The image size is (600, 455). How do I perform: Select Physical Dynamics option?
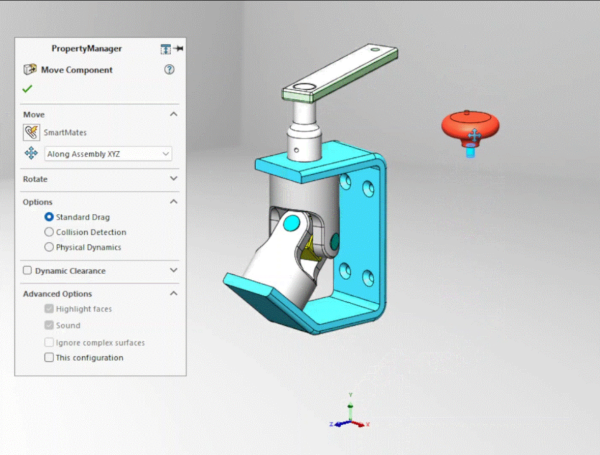tap(49, 247)
